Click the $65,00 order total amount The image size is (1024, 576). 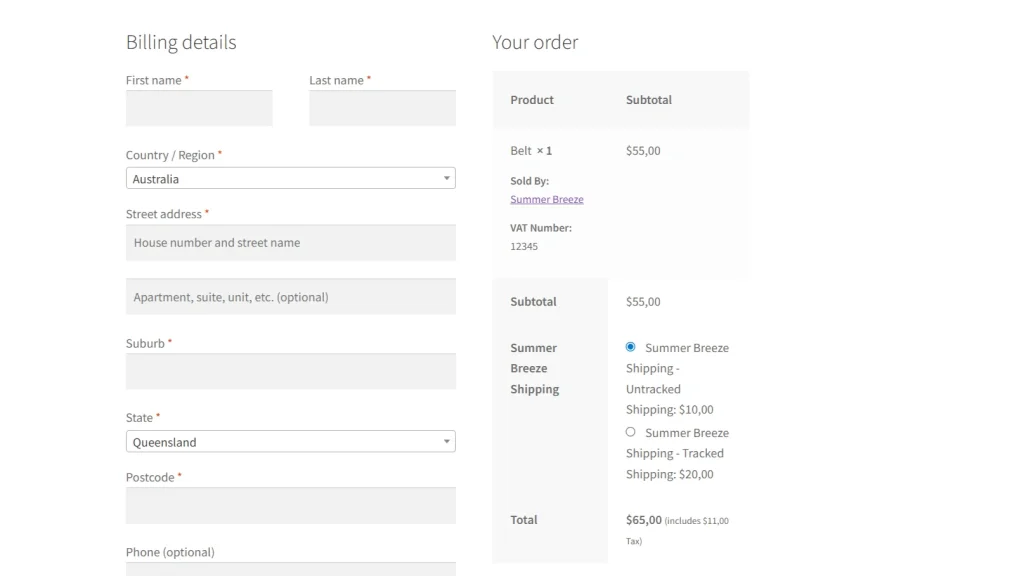pyautogui.click(x=643, y=520)
